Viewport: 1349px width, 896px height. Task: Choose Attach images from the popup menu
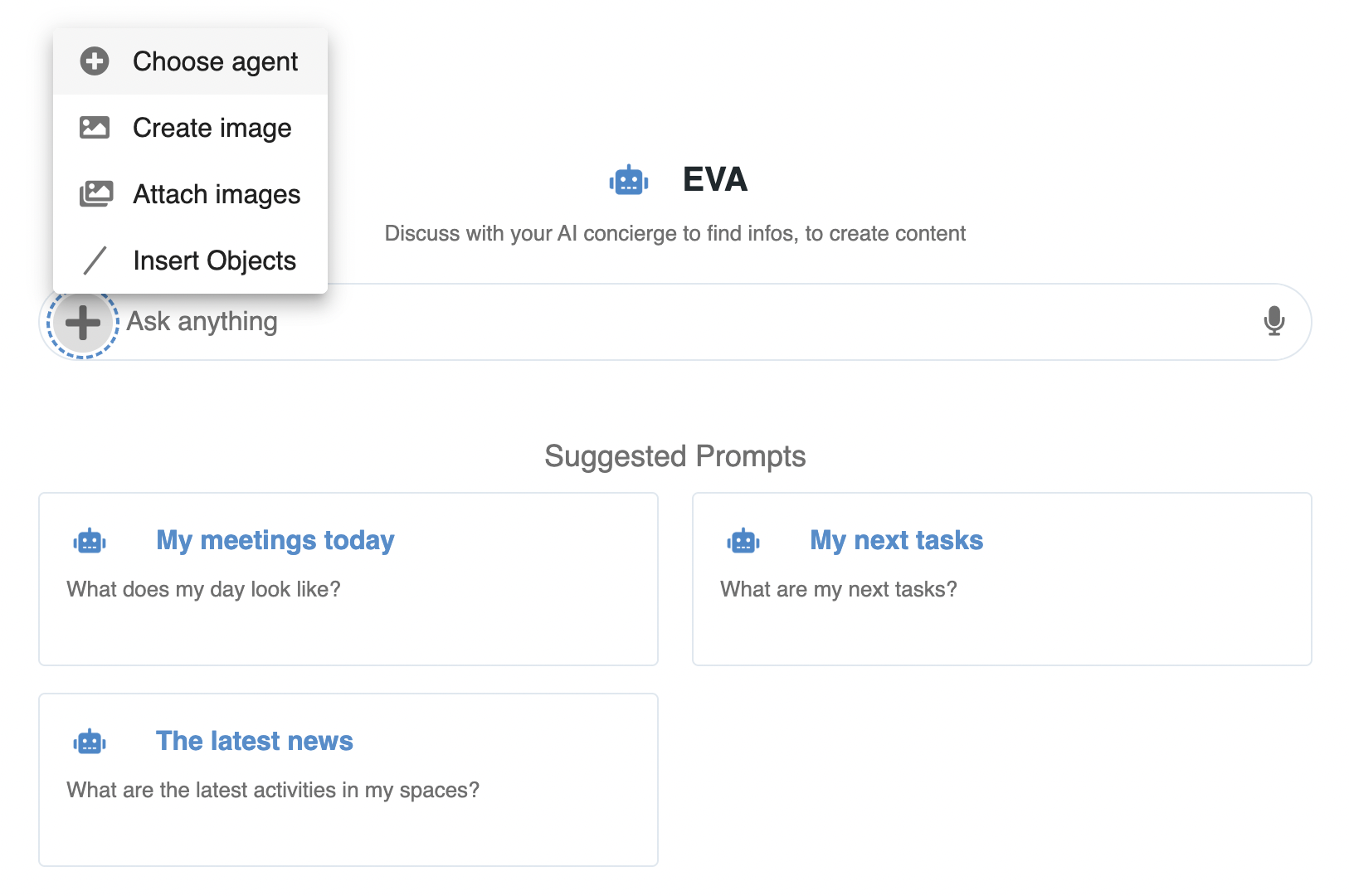click(x=217, y=194)
